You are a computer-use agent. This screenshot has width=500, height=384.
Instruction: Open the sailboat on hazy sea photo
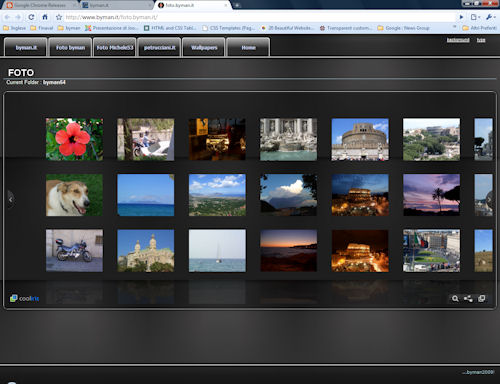click(x=217, y=250)
